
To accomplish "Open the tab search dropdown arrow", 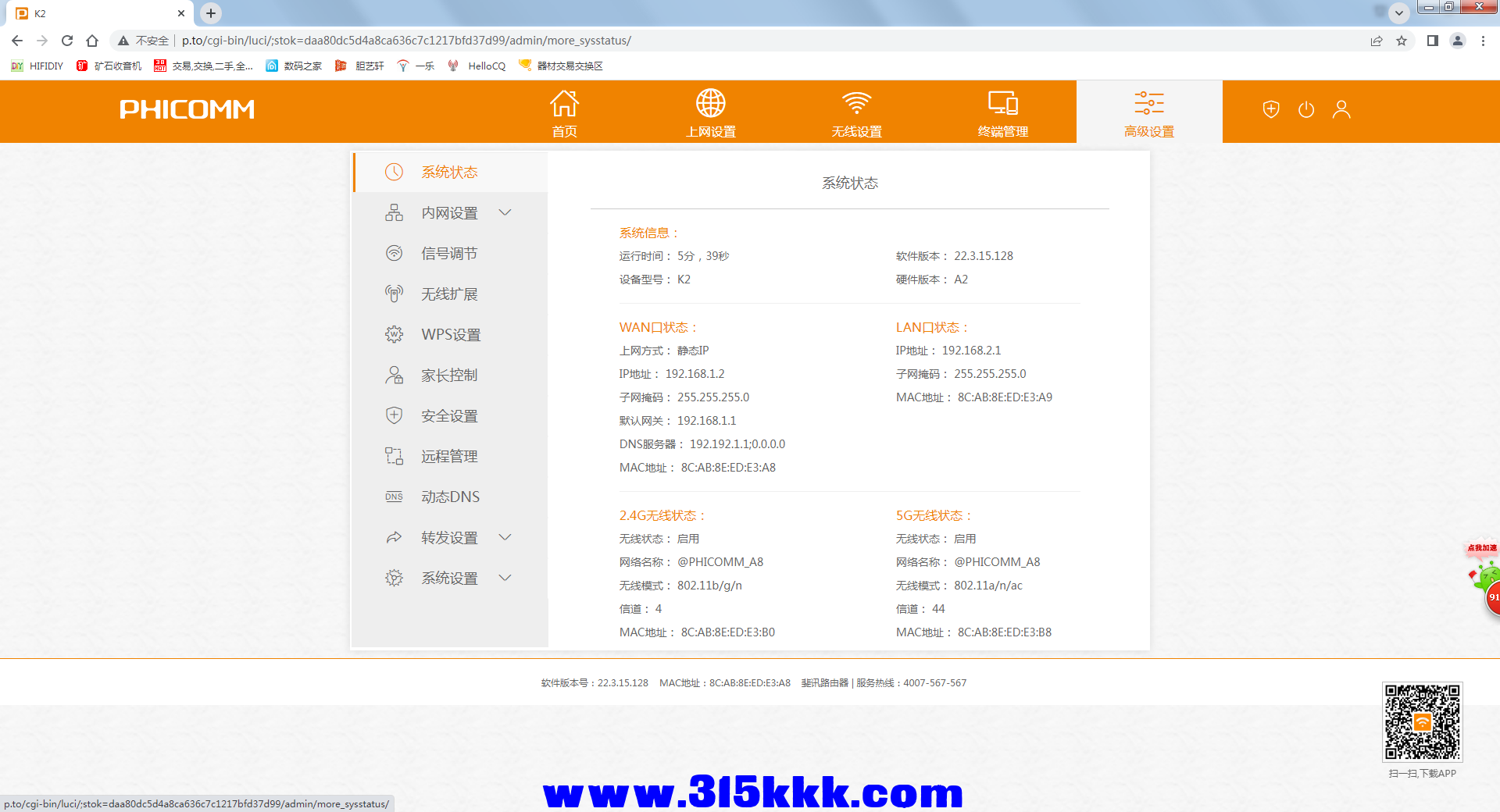I will pos(1399,12).
